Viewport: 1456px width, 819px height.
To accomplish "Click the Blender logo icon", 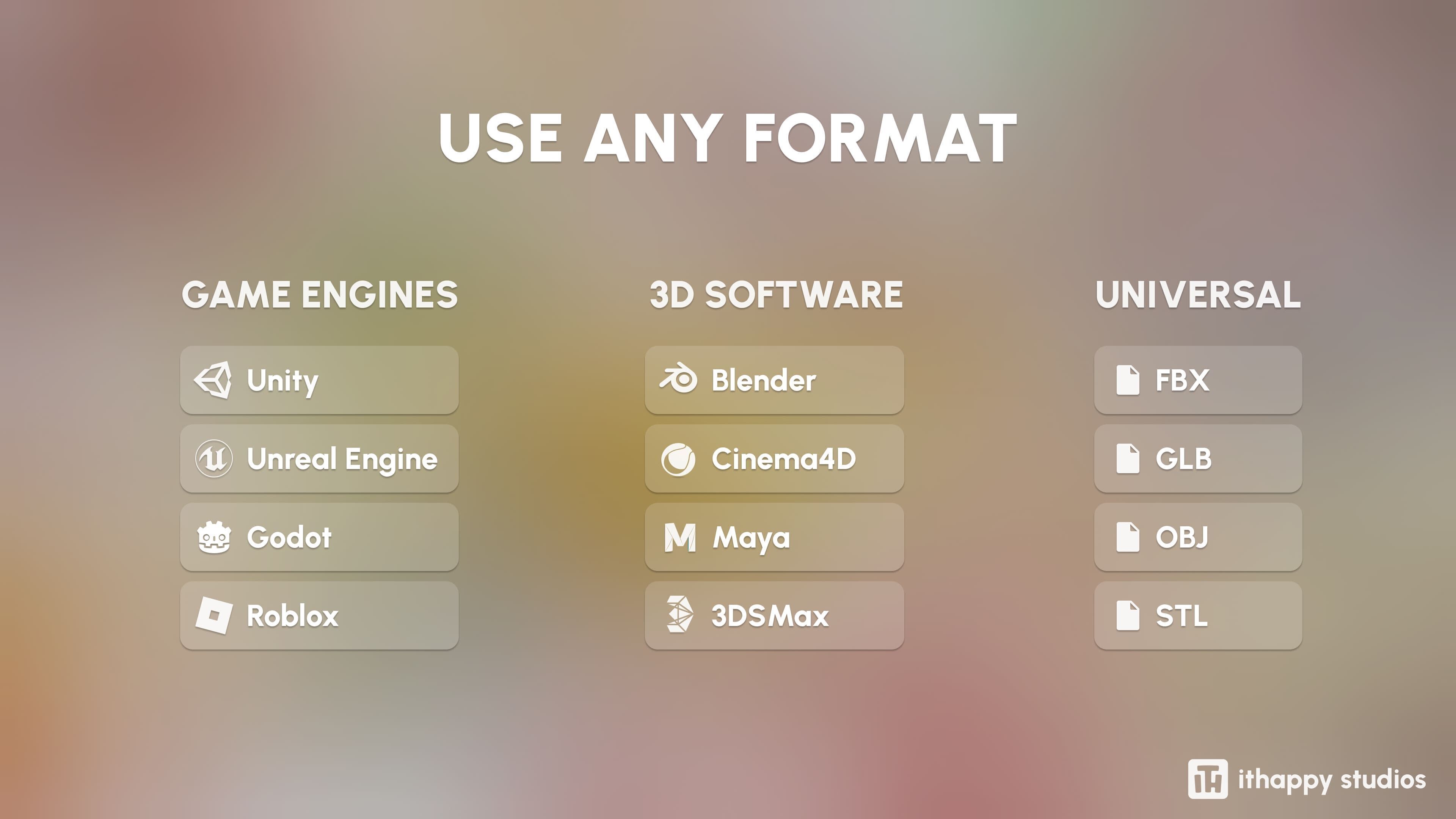I will point(678,379).
